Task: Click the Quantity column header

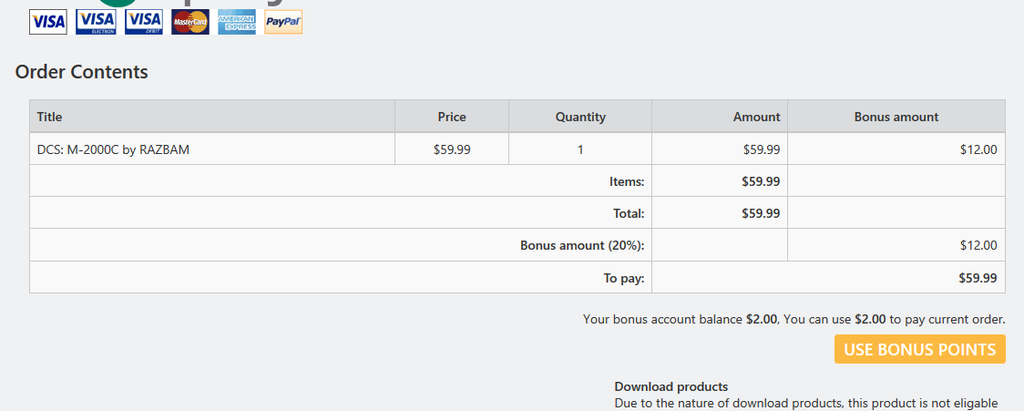Action: [x=580, y=117]
